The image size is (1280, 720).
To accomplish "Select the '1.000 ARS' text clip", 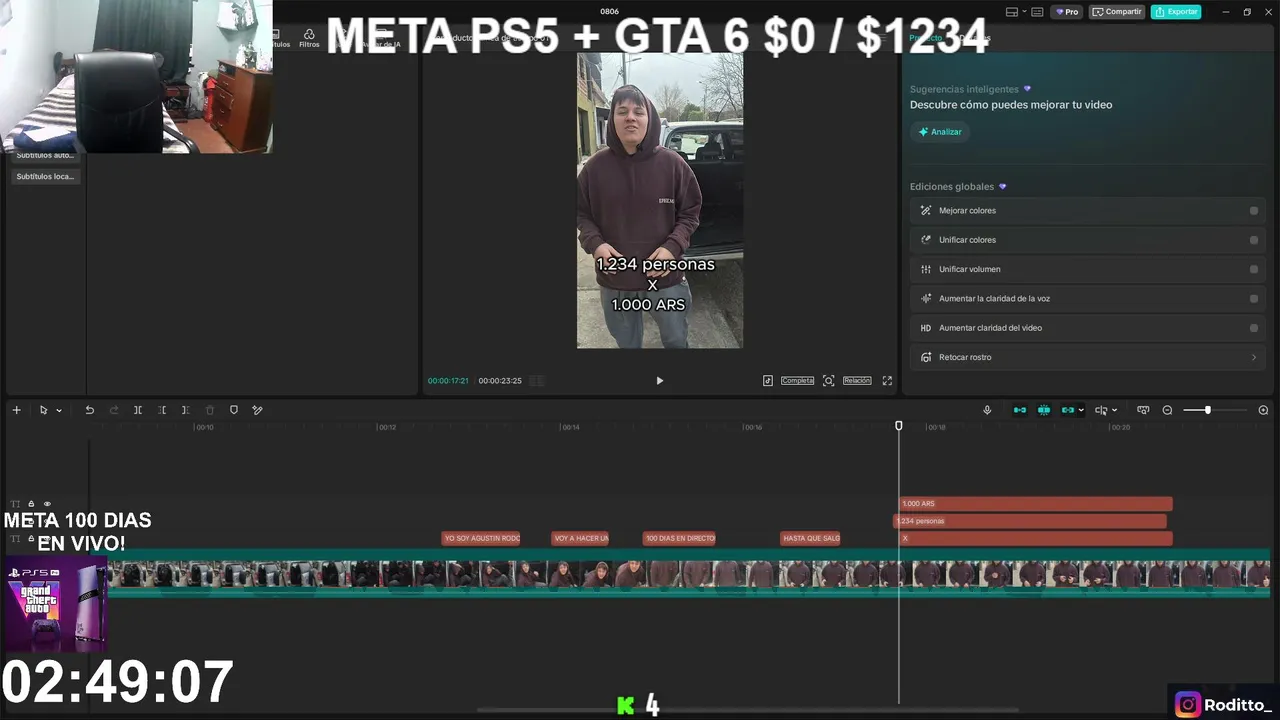I will (x=1035, y=504).
